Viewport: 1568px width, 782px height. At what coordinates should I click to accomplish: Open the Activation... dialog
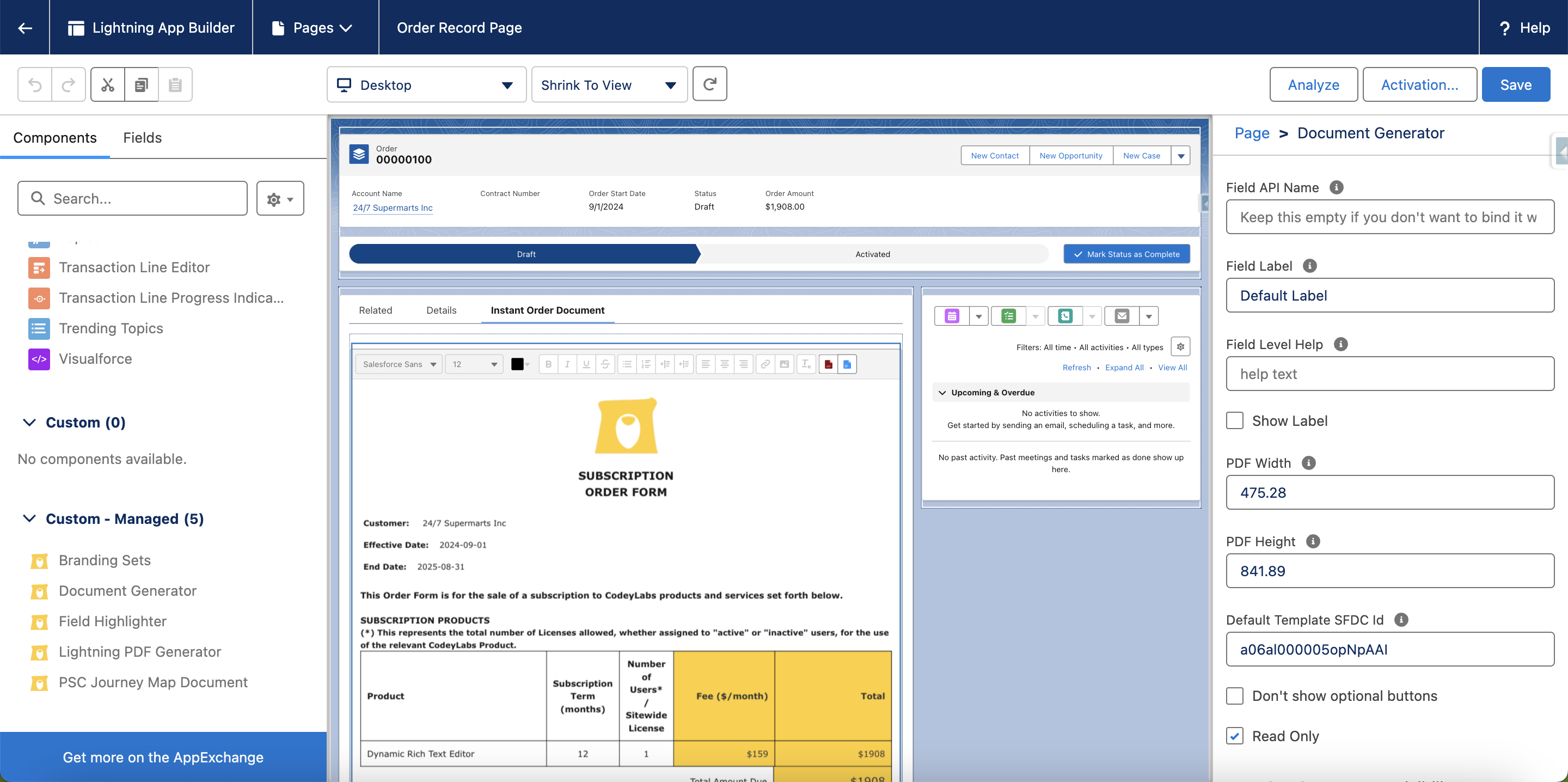pyautogui.click(x=1419, y=84)
